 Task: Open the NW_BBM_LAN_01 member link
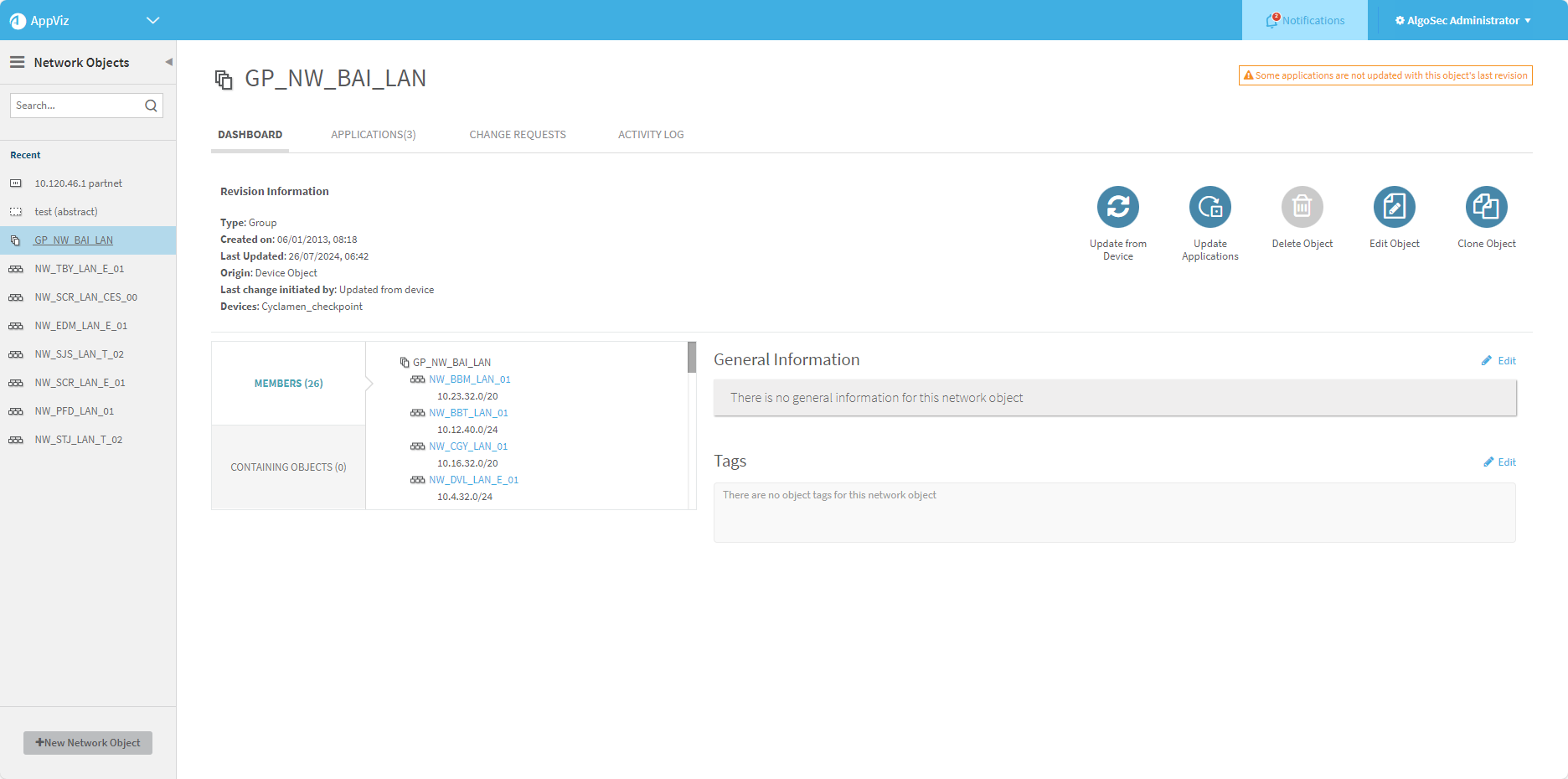(469, 379)
